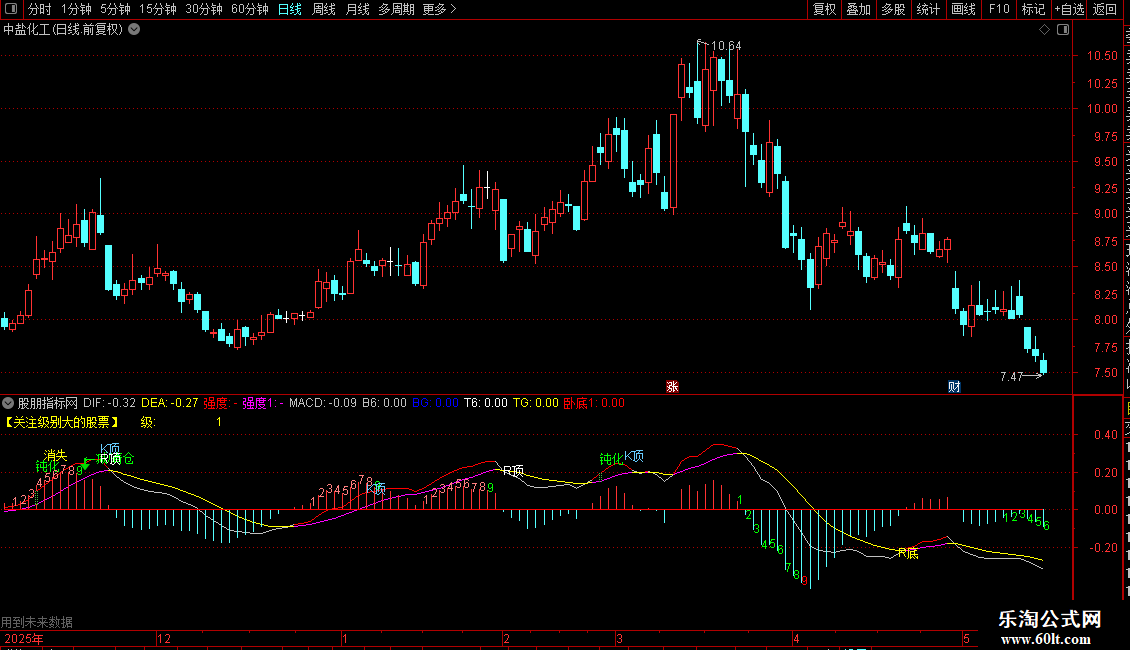
Task: Click the 叠加 overlay button
Action: pyautogui.click(x=859, y=9)
